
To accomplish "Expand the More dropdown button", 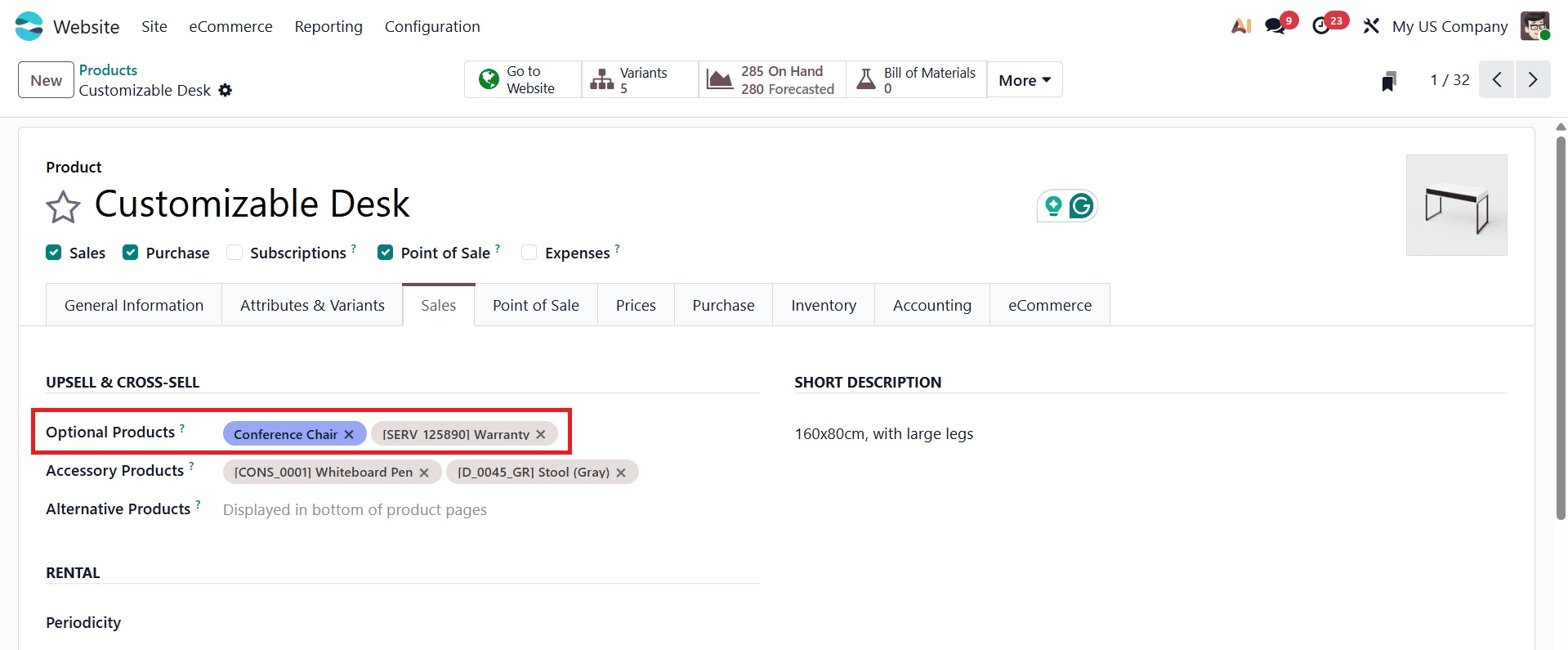I will [1025, 79].
